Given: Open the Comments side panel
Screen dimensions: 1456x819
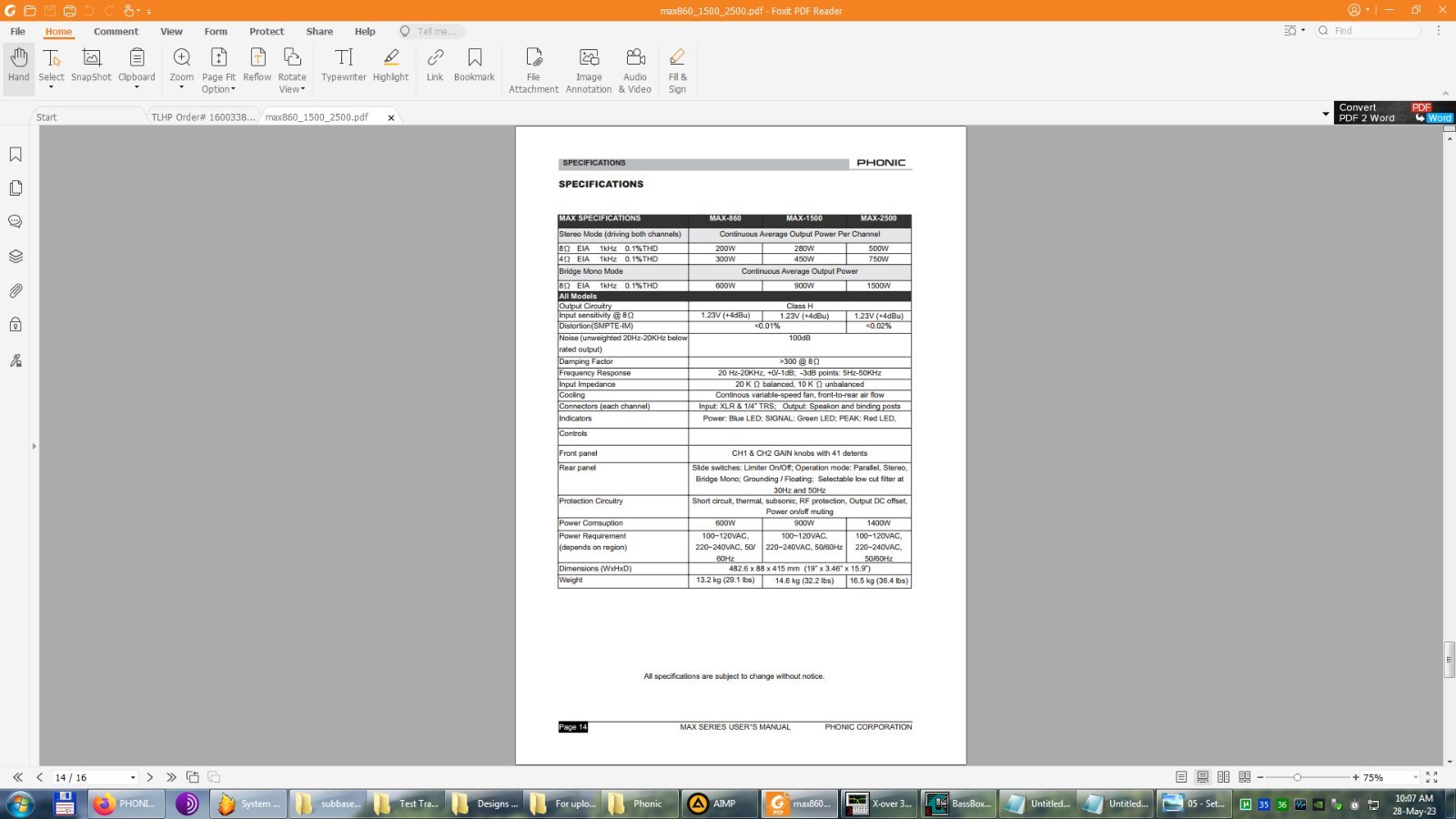Looking at the screenshot, I should (x=15, y=221).
